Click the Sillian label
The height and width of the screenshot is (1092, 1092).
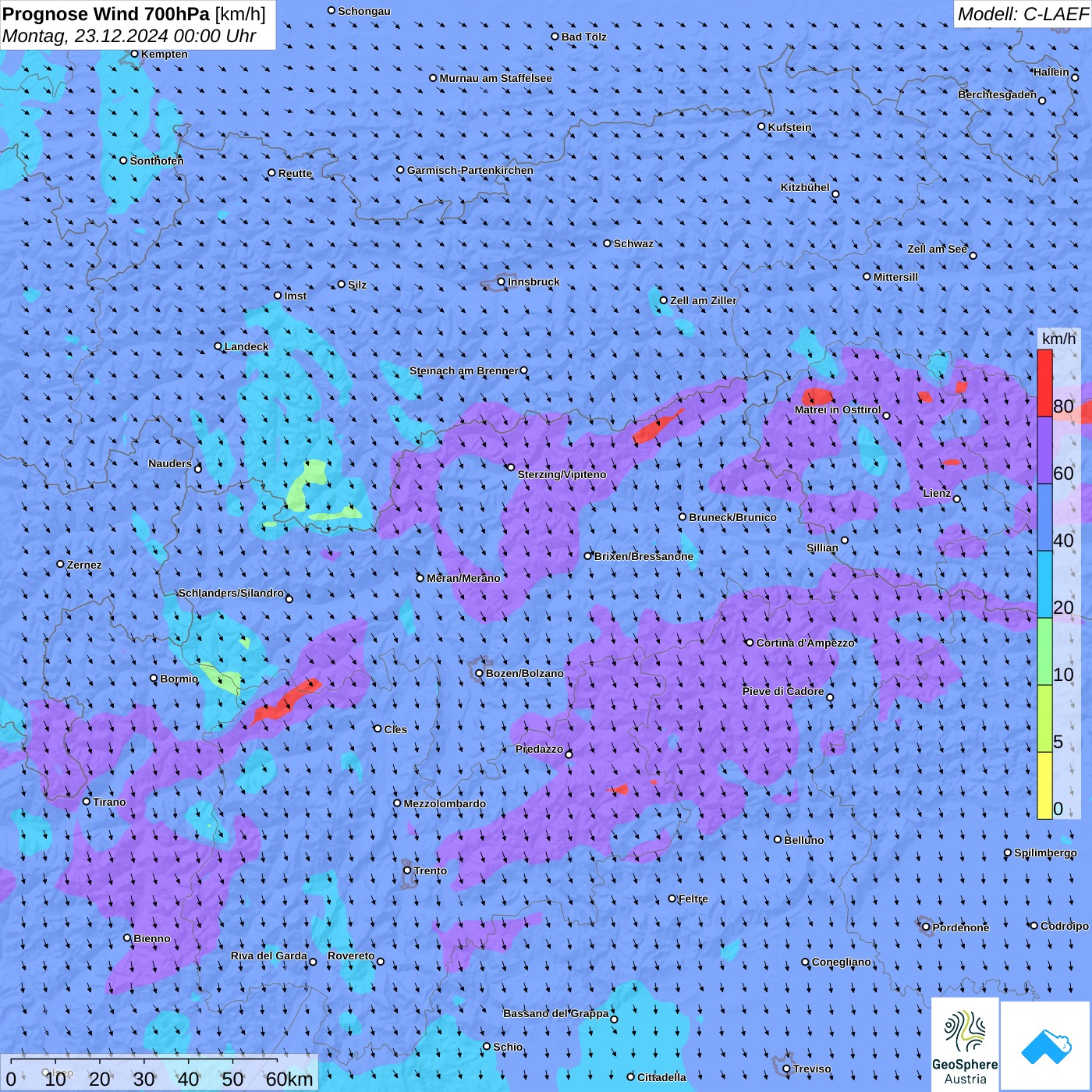coord(822,548)
